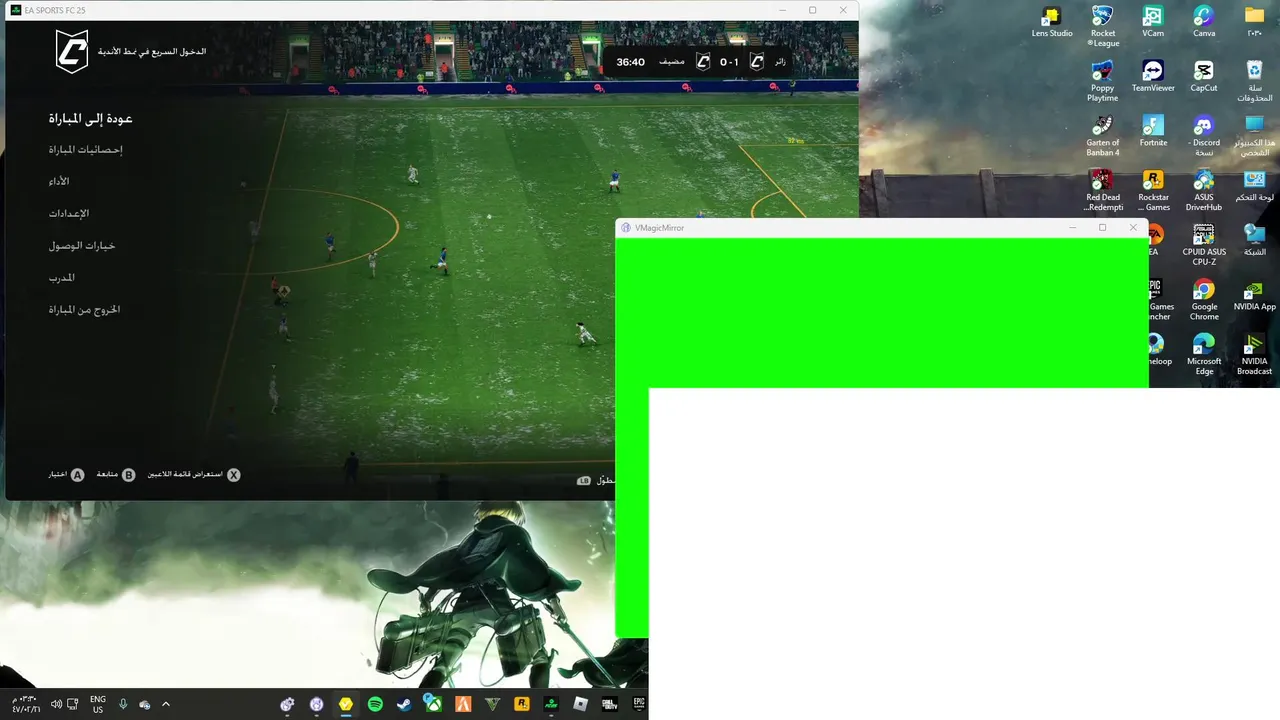Open Steam from the taskbar
Viewport: 1280px width, 720px height.
click(404, 704)
